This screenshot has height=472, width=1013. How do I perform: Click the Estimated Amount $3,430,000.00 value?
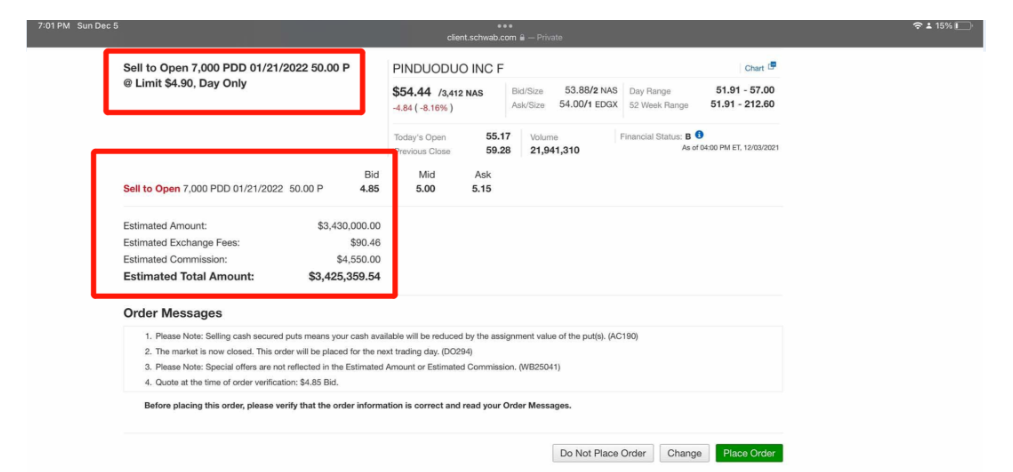(x=349, y=226)
